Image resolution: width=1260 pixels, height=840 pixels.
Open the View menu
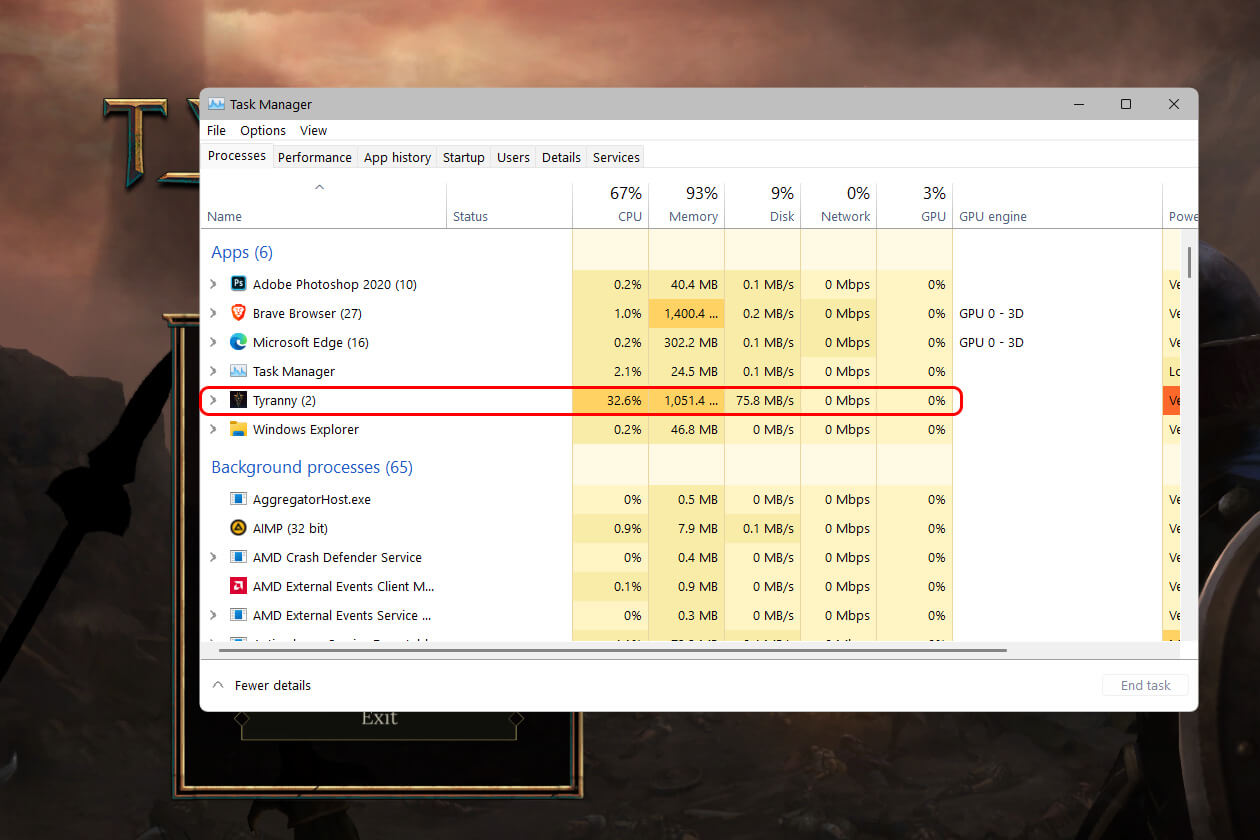313,131
